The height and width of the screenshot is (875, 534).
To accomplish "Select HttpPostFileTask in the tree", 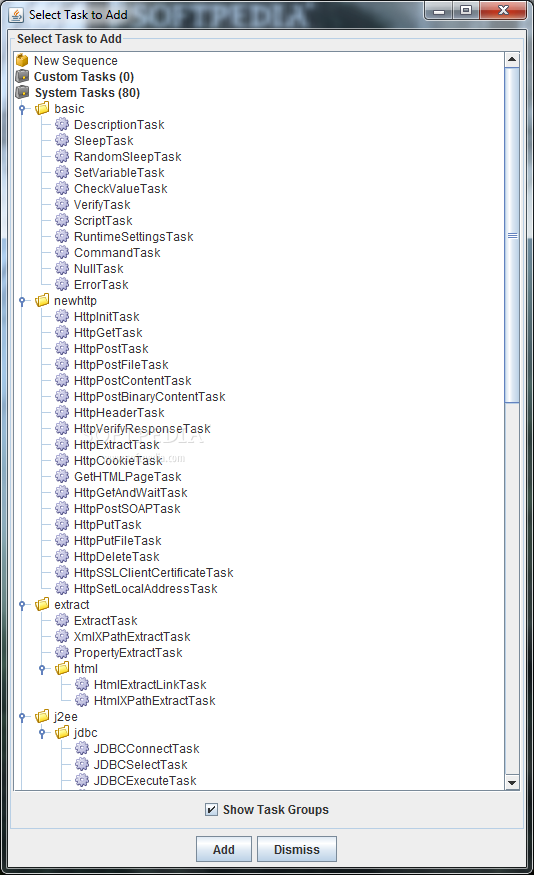I will tap(121, 364).
